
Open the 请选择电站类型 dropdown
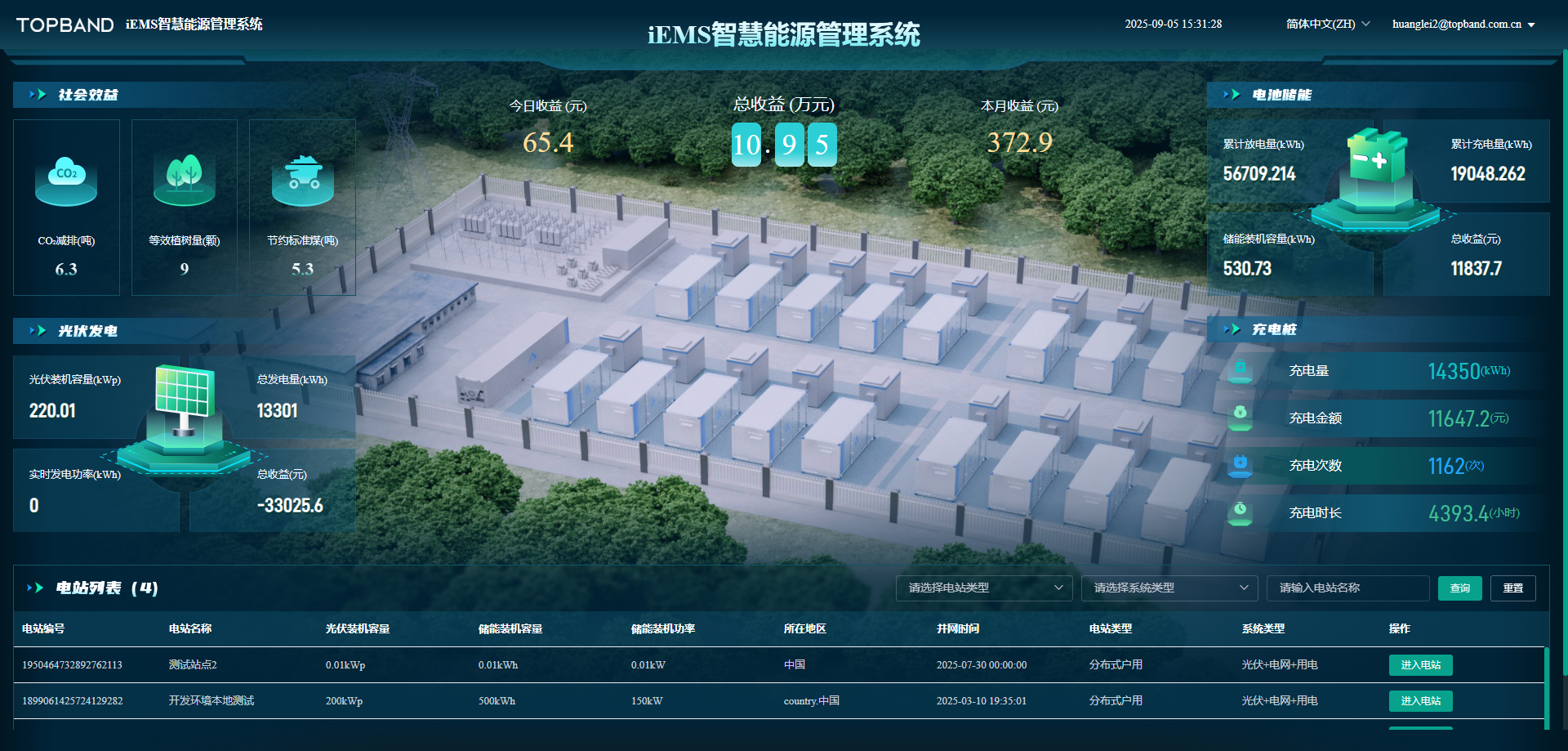pos(983,588)
